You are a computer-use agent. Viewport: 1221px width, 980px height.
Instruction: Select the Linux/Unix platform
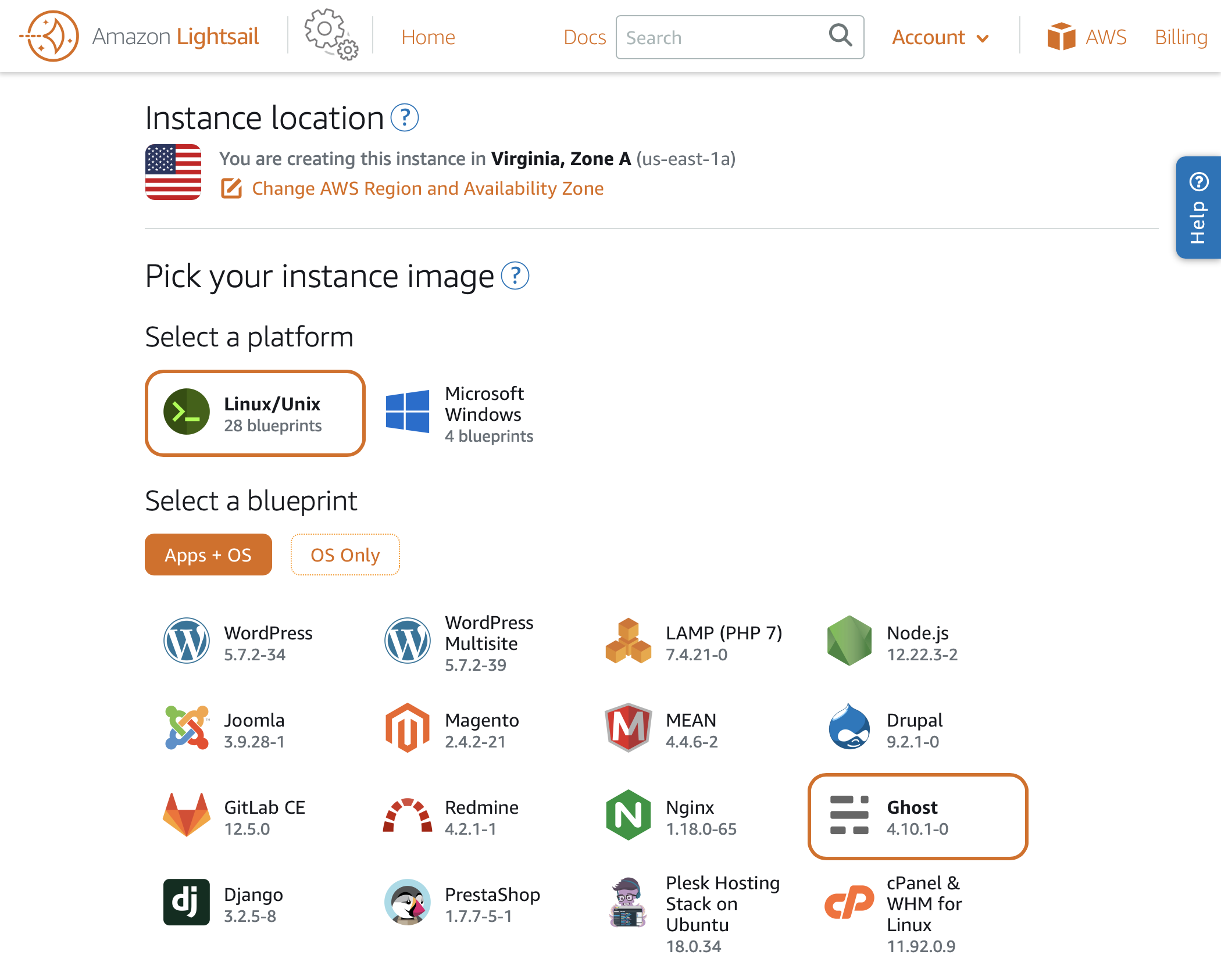click(x=255, y=413)
